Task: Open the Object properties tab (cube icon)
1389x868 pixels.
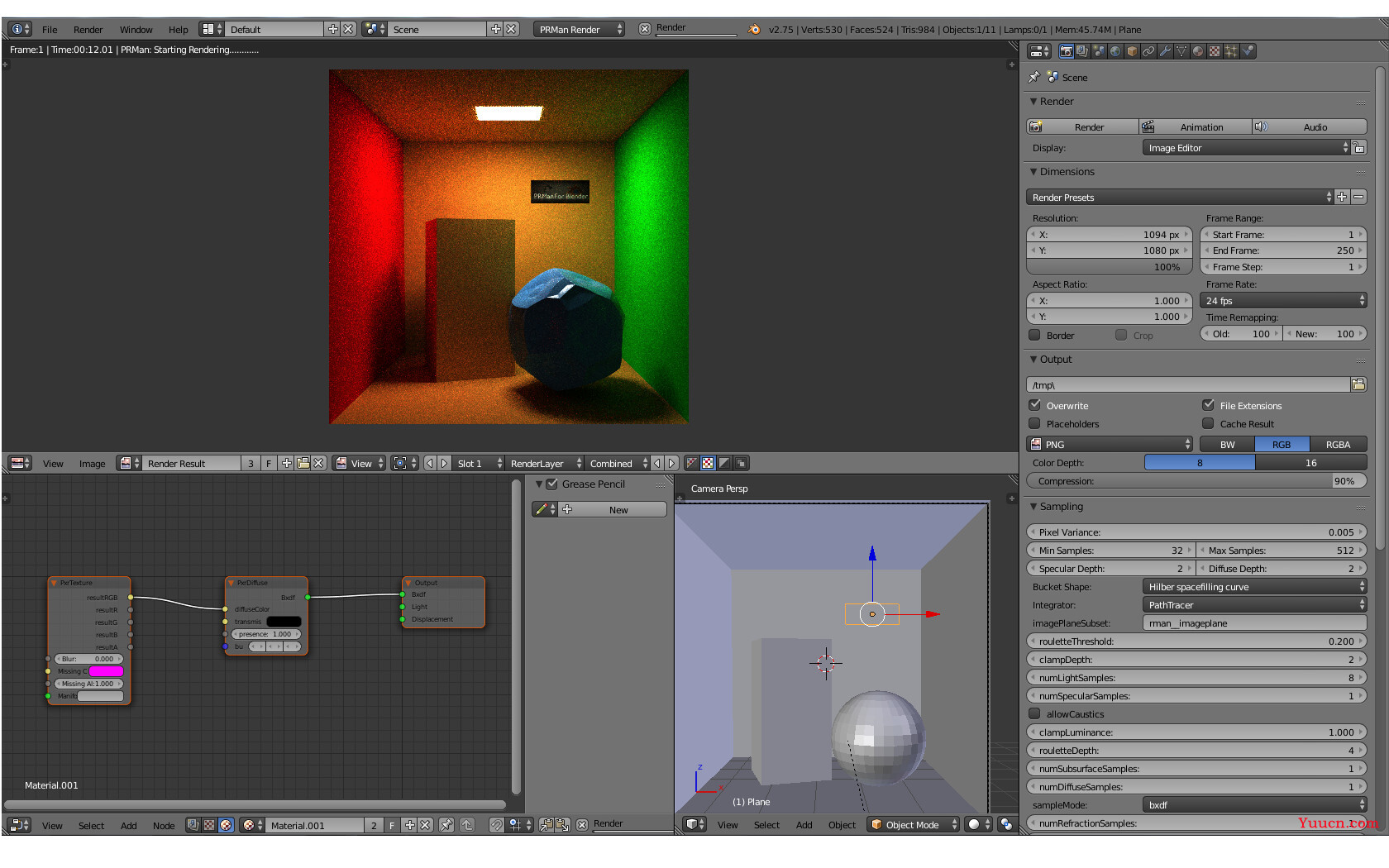Action: point(1132,51)
